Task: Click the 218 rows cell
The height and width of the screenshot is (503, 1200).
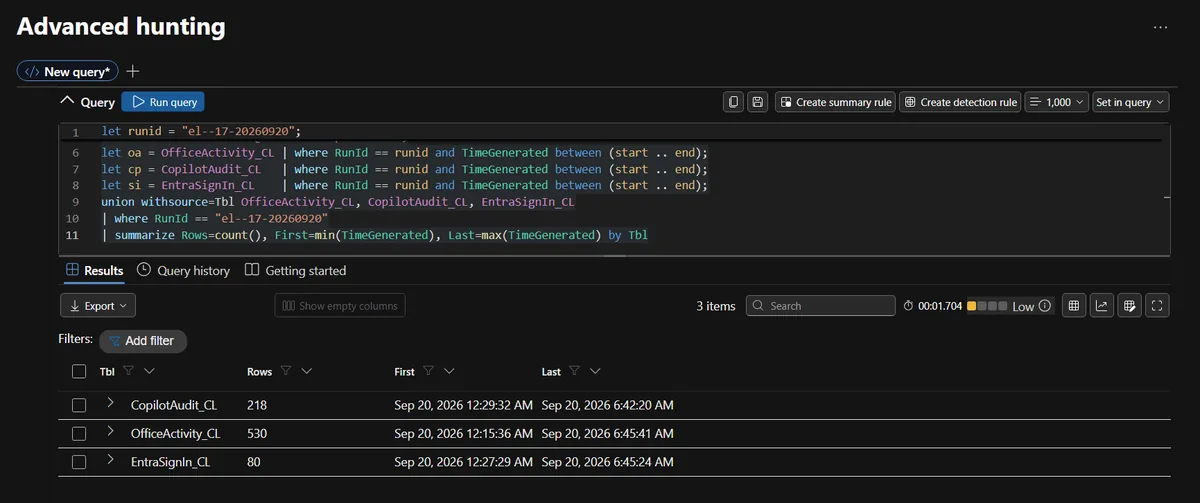Action: point(257,405)
